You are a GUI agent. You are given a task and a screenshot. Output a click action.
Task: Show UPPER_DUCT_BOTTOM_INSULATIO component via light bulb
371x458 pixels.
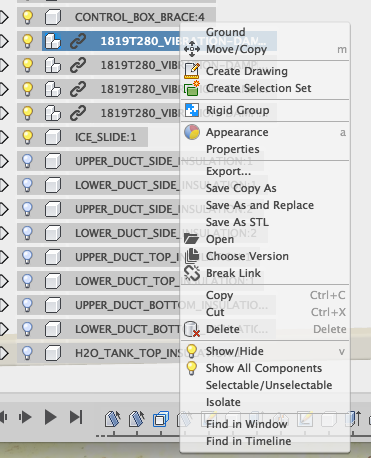(x=27, y=305)
